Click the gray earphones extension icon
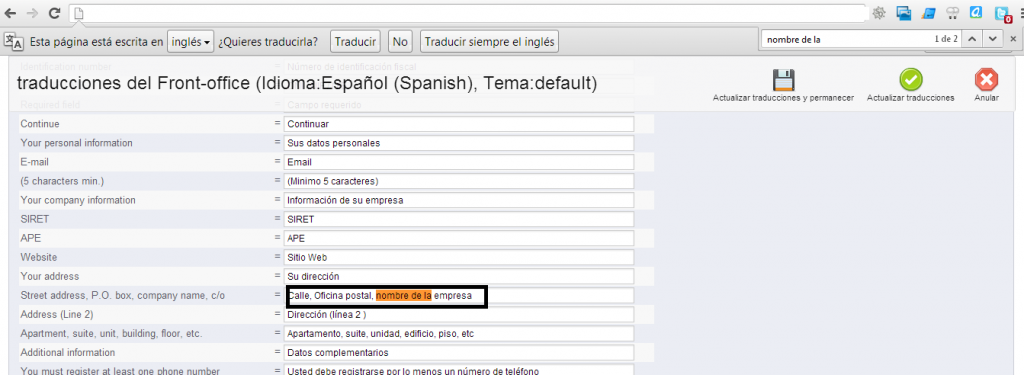This screenshot has width=1024, height=375. point(952,12)
